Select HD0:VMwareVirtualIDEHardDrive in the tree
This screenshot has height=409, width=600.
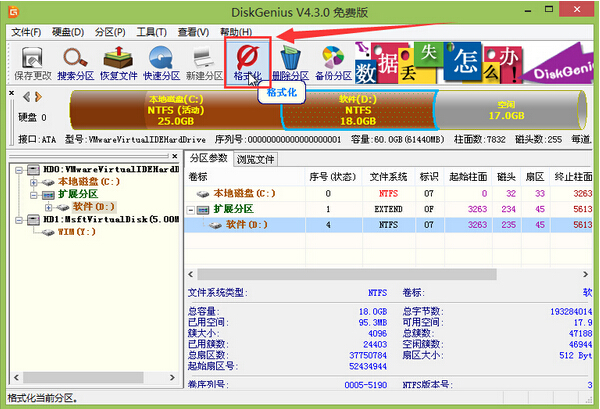click(111, 169)
